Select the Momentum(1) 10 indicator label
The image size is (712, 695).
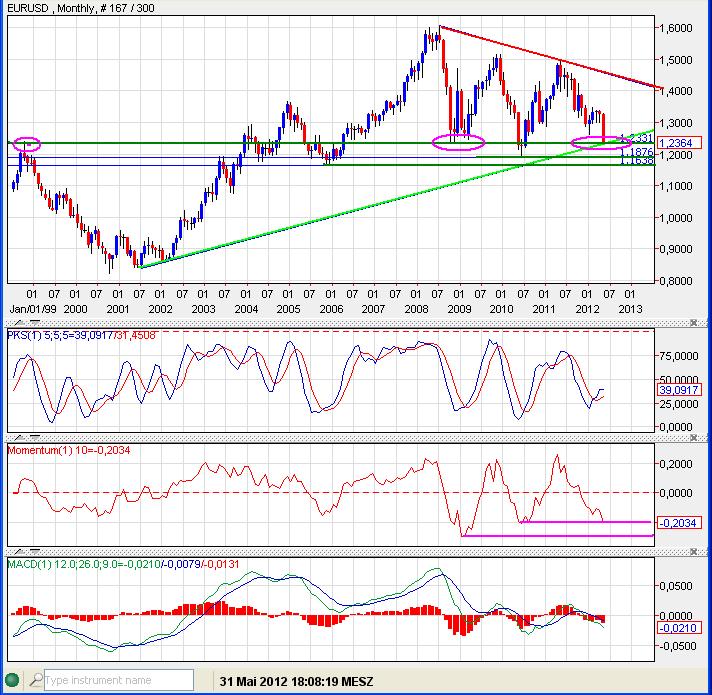point(69,450)
